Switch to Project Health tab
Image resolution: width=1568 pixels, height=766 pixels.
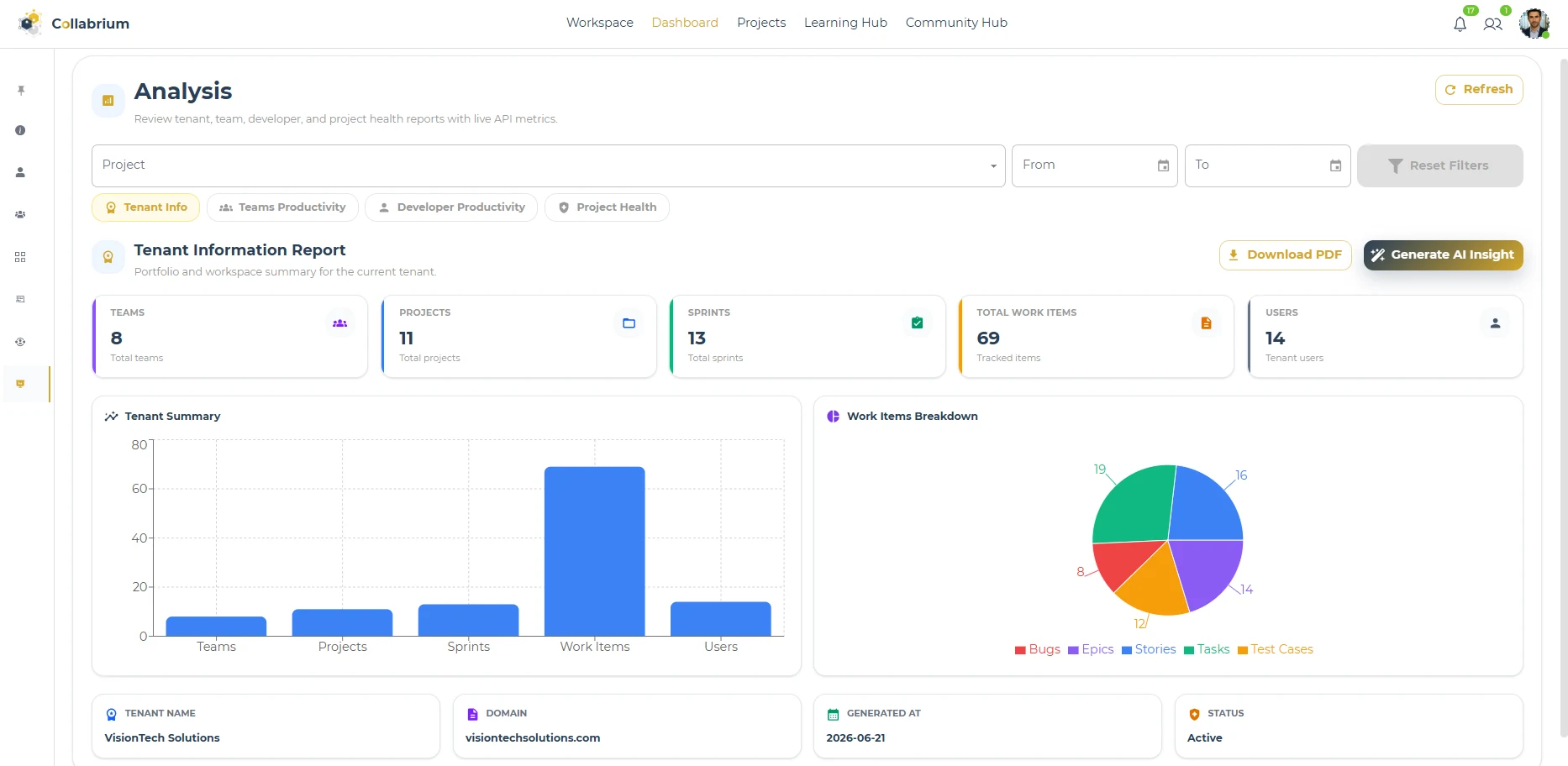click(x=607, y=207)
